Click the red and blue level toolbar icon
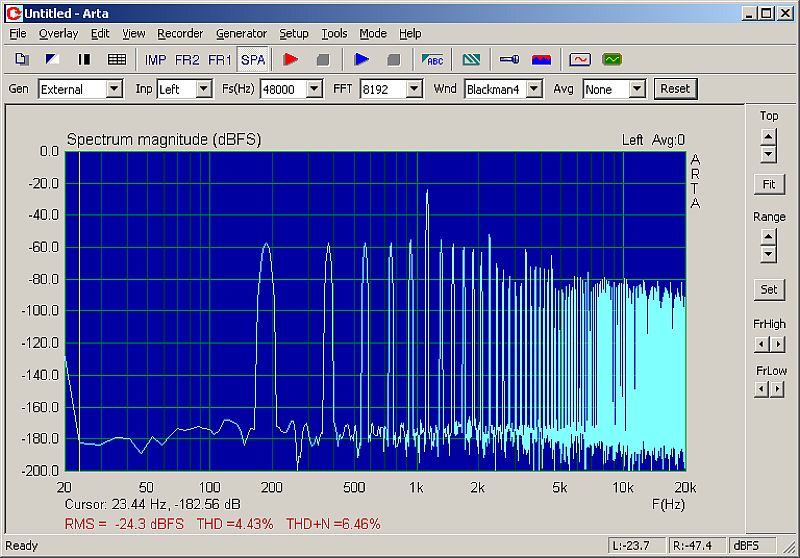This screenshot has height=558, width=800. pos(541,60)
